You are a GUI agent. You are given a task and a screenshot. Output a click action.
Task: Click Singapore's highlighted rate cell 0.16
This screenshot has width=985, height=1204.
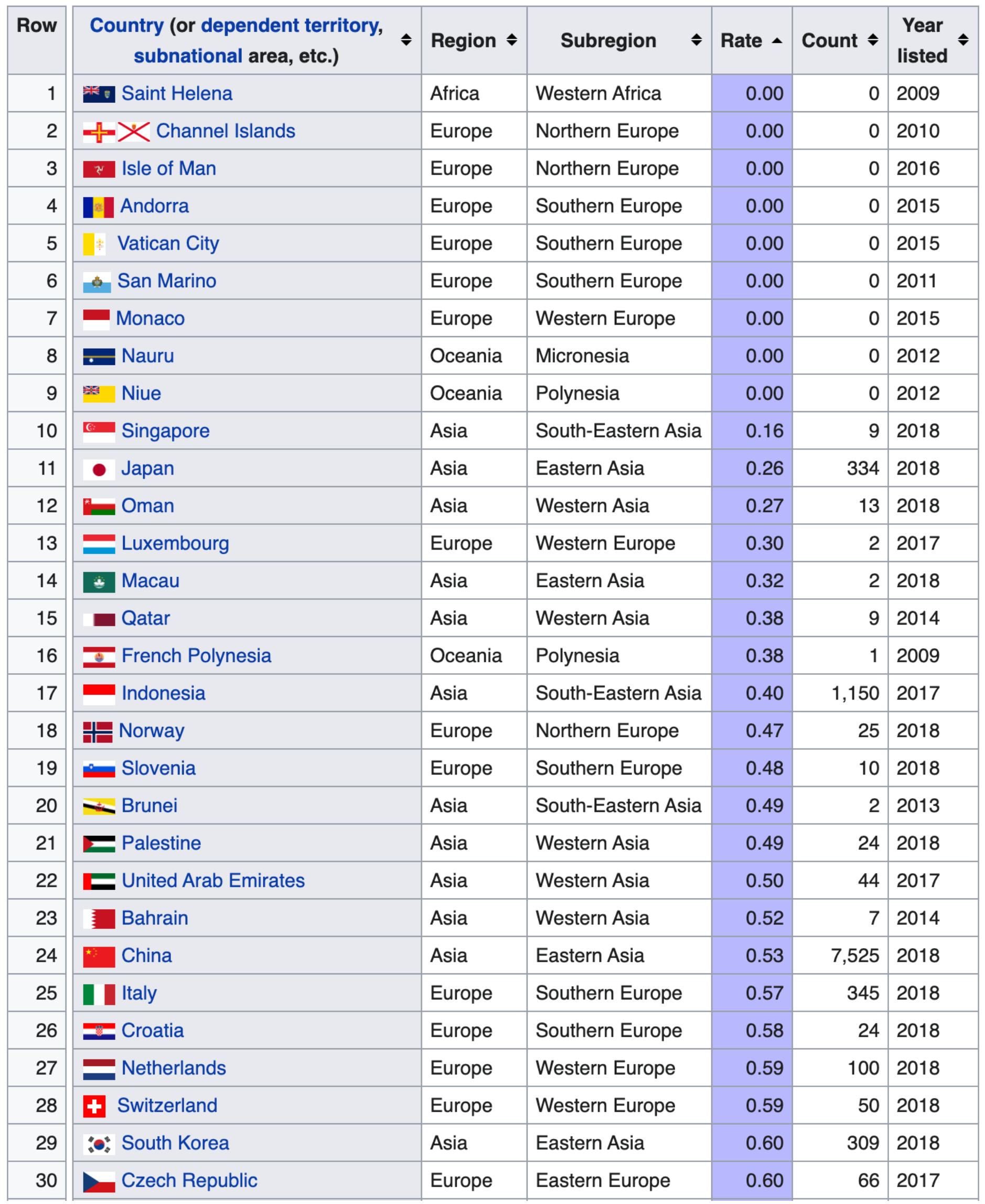[752, 431]
